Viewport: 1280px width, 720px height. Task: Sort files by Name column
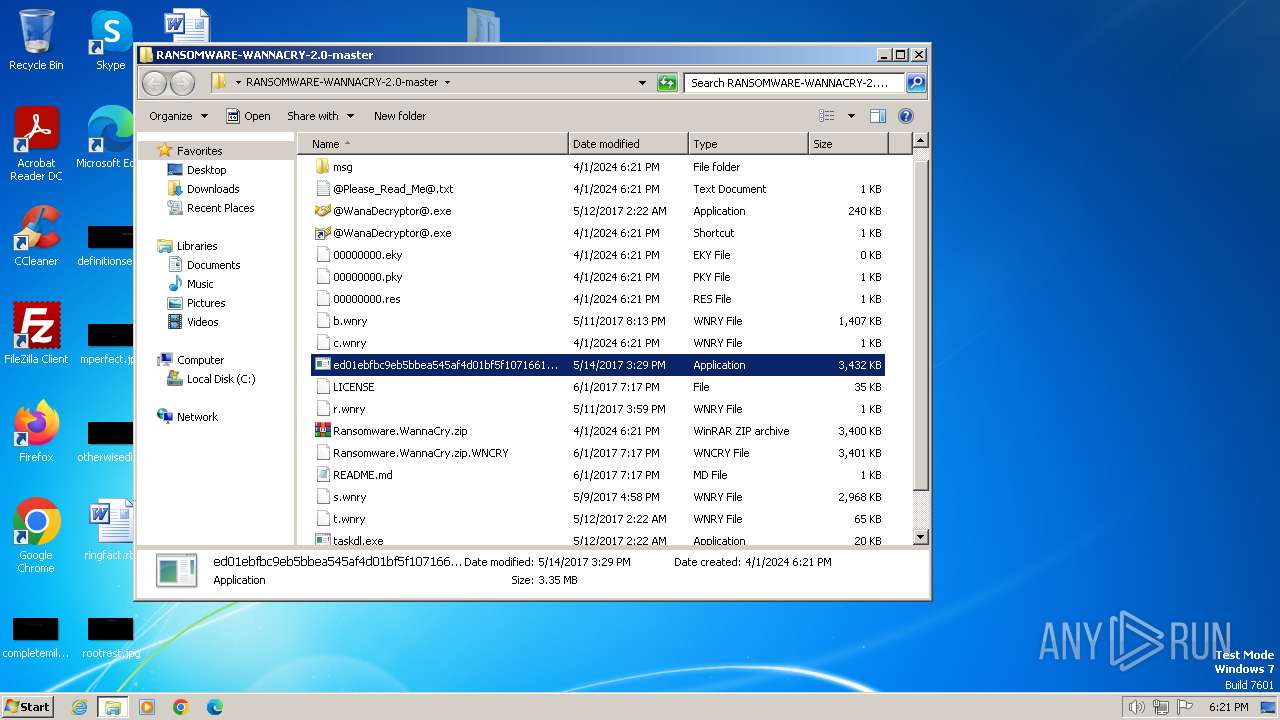[432, 144]
